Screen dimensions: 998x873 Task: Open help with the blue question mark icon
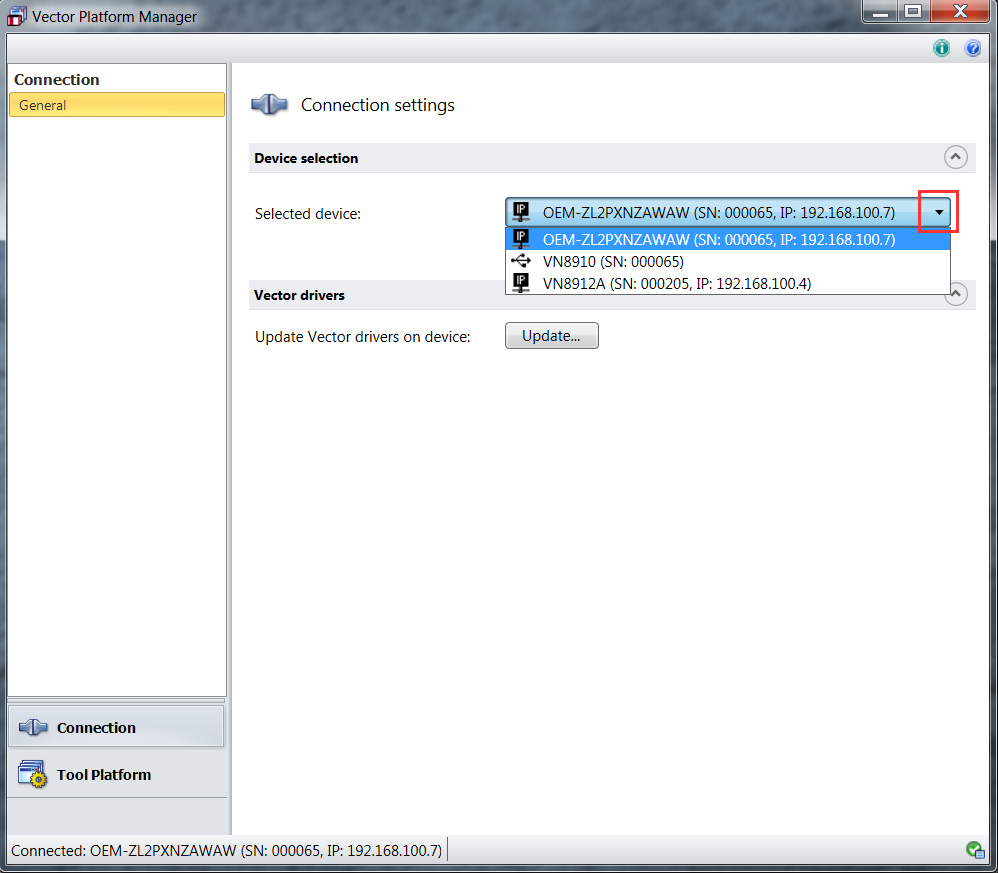(x=972, y=48)
